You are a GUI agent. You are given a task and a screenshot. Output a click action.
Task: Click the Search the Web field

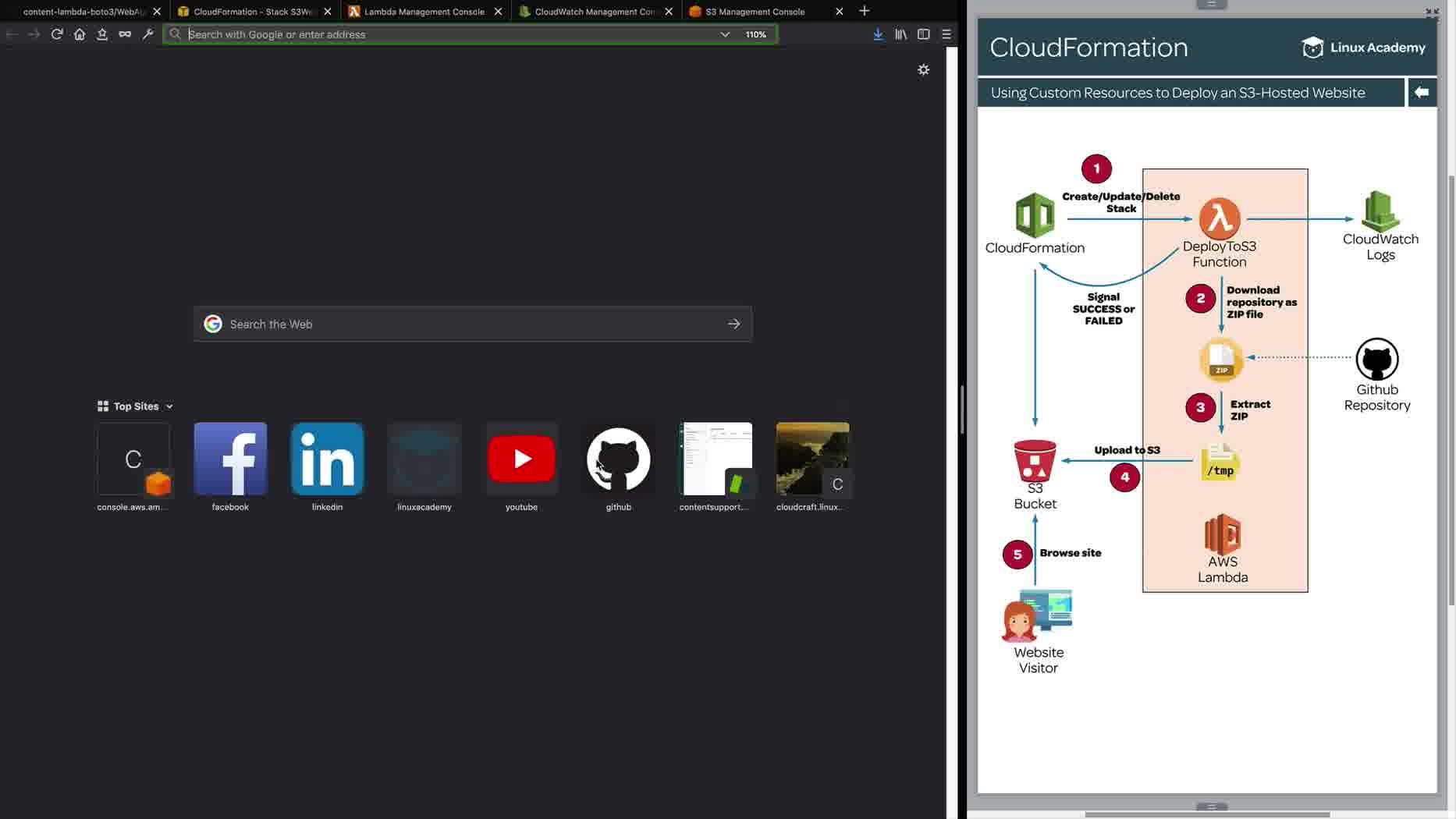[x=473, y=324]
